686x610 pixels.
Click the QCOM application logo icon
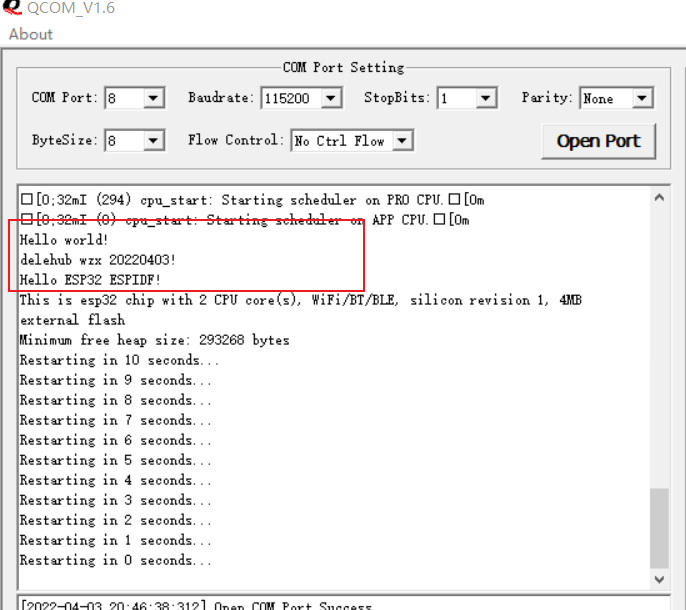tap(12, 7)
